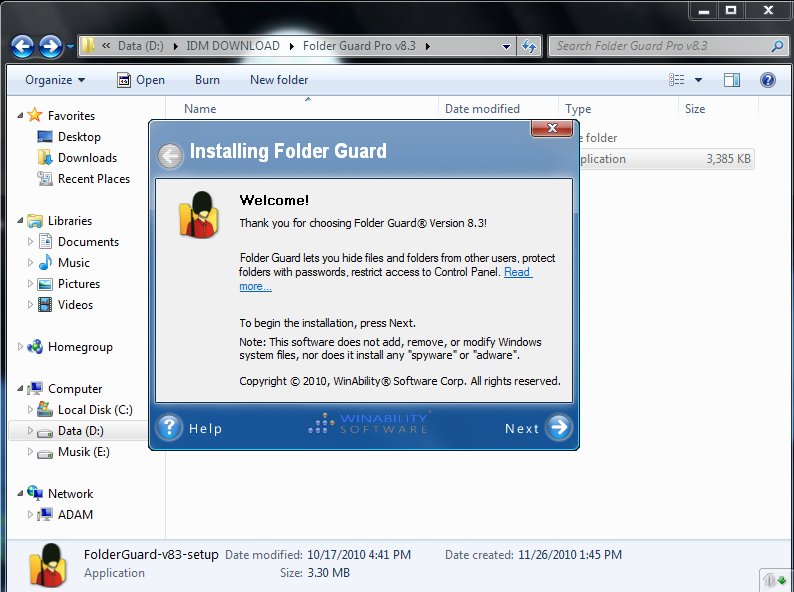Select Data (D:) drive in the tree
Image resolution: width=794 pixels, height=592 pixels.
pyautogui.click(x=81, y=431)
